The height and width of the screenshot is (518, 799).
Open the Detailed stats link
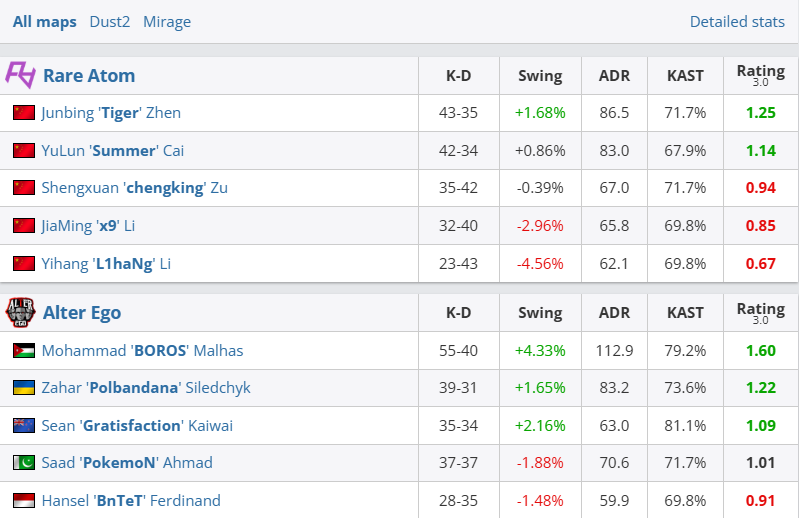coord(737,21)
